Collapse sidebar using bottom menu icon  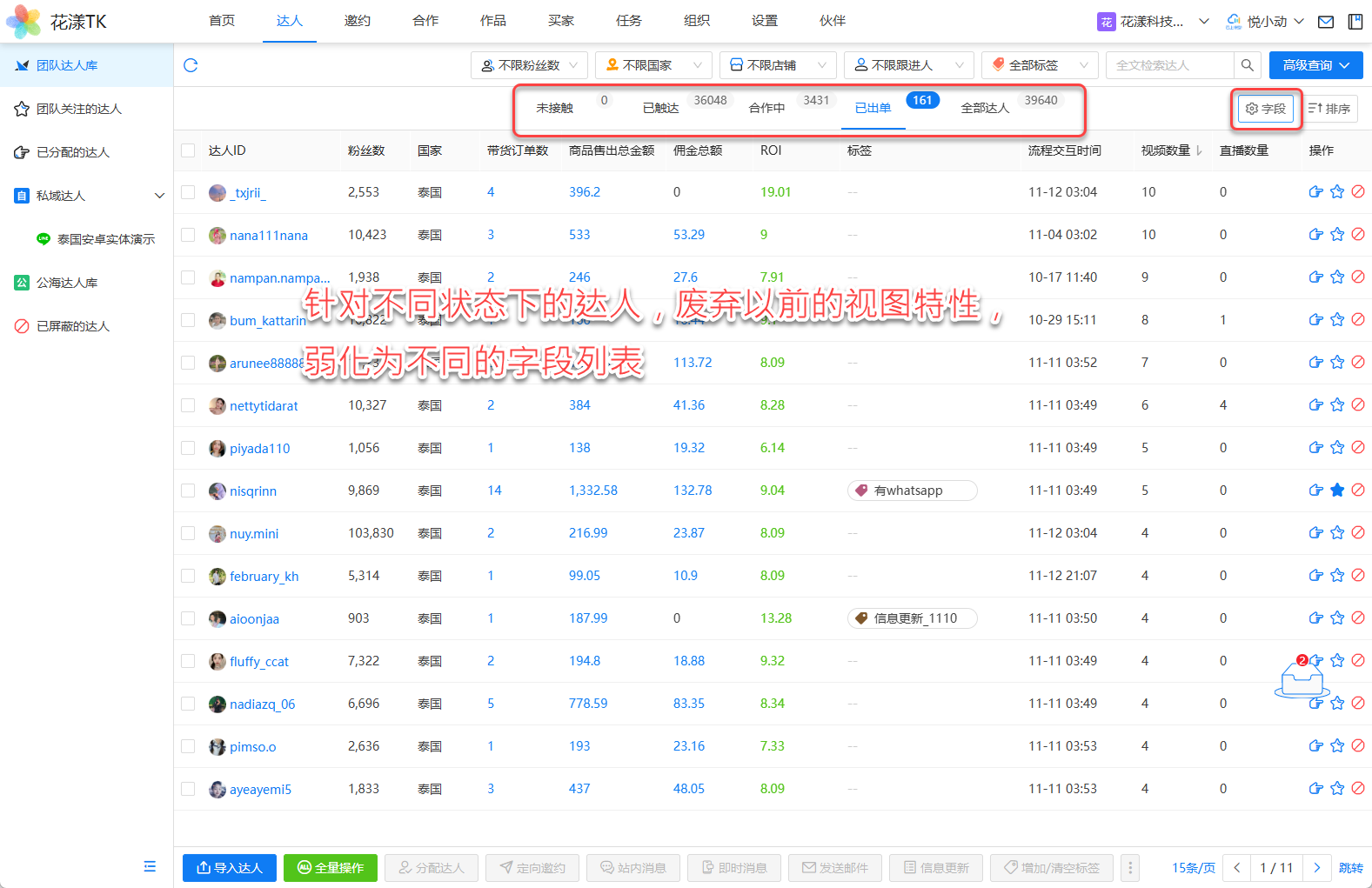150,866
